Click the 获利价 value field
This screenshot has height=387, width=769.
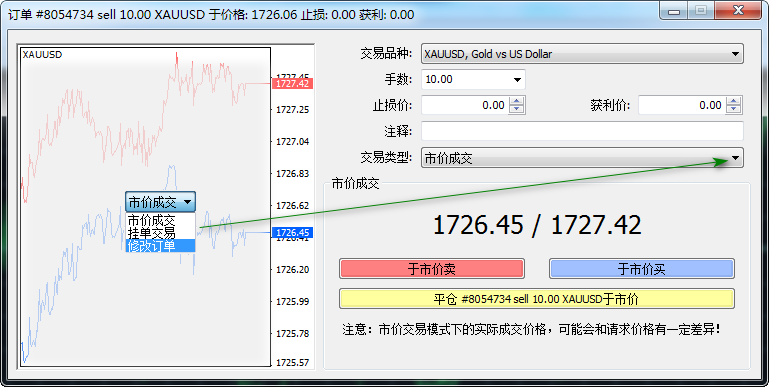click(683, 105)
